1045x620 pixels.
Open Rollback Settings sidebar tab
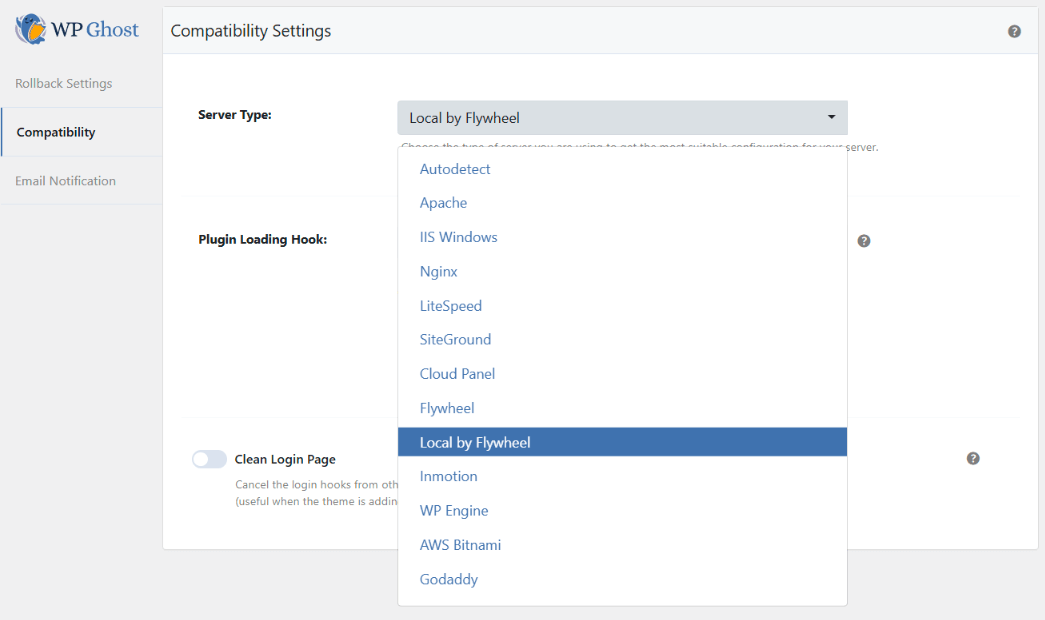click(64, 83)
